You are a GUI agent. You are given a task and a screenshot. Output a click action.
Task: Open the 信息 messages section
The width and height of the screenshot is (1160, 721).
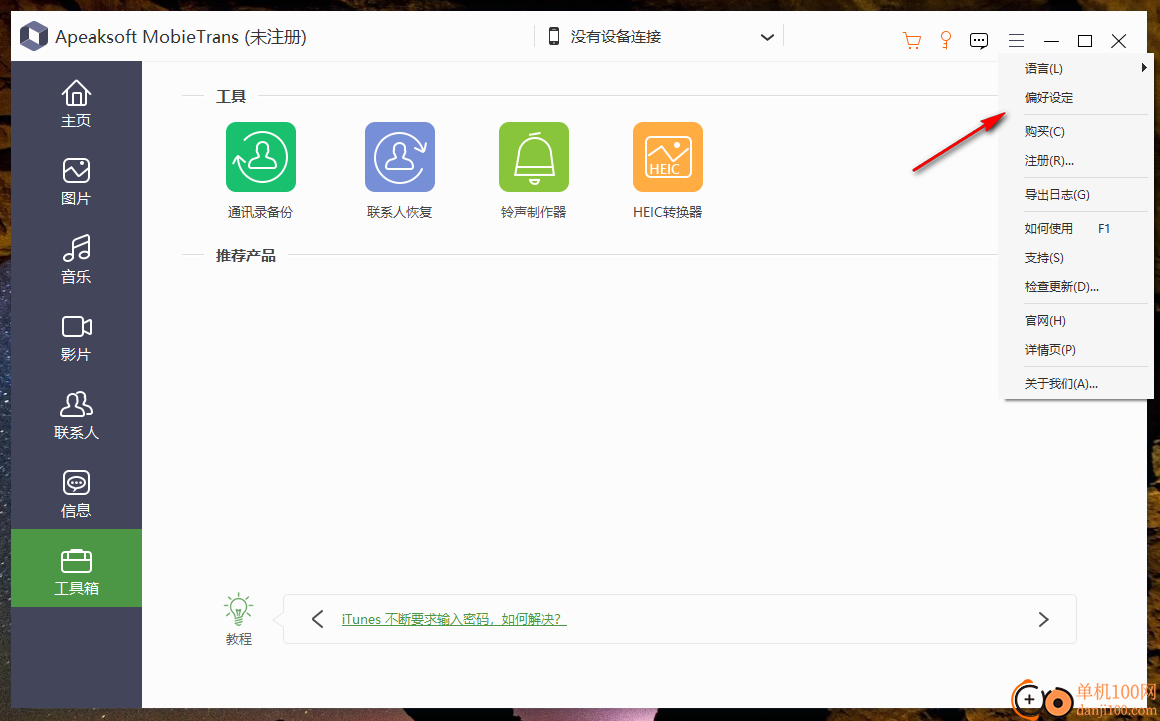(76, 494)
